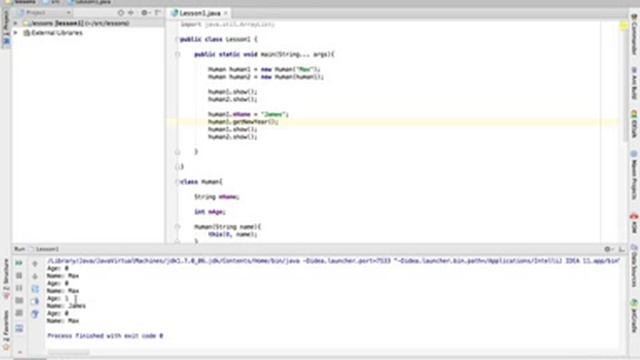Select the Lesson1 tab in the Run panel

pyautogui.click(x=45, y=249)
